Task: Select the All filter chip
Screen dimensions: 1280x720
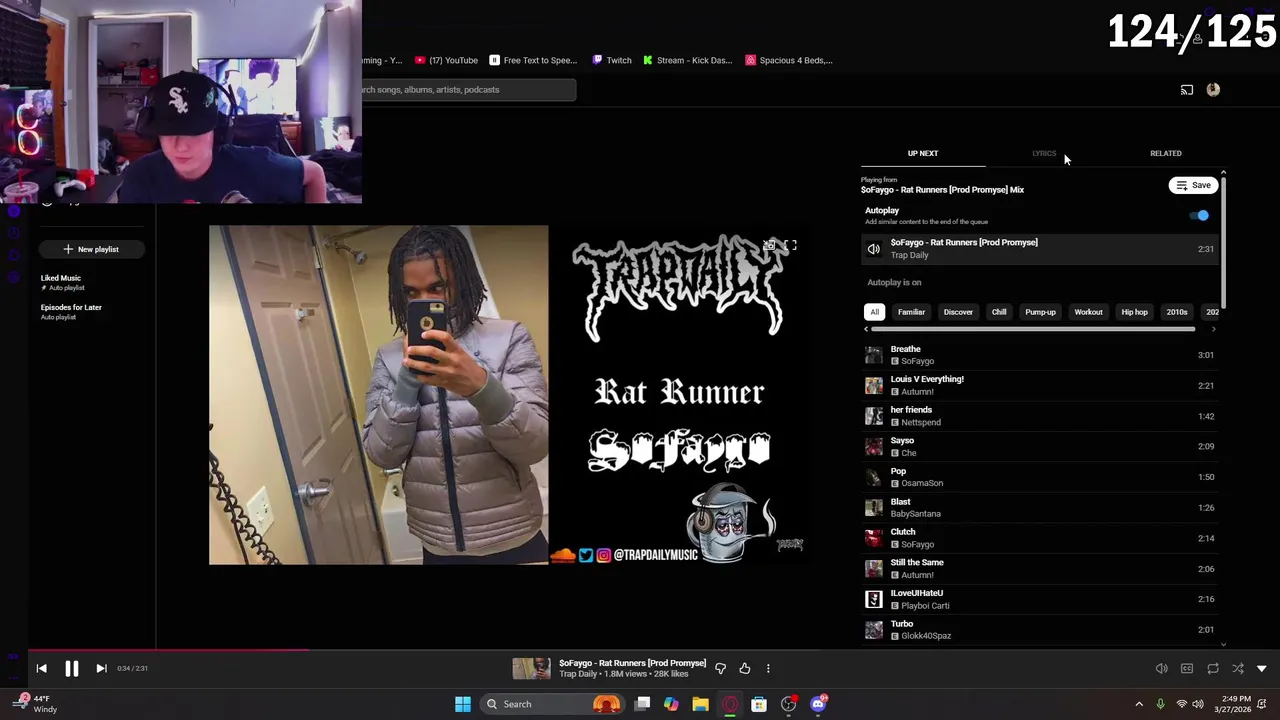Action: (874, 312)
